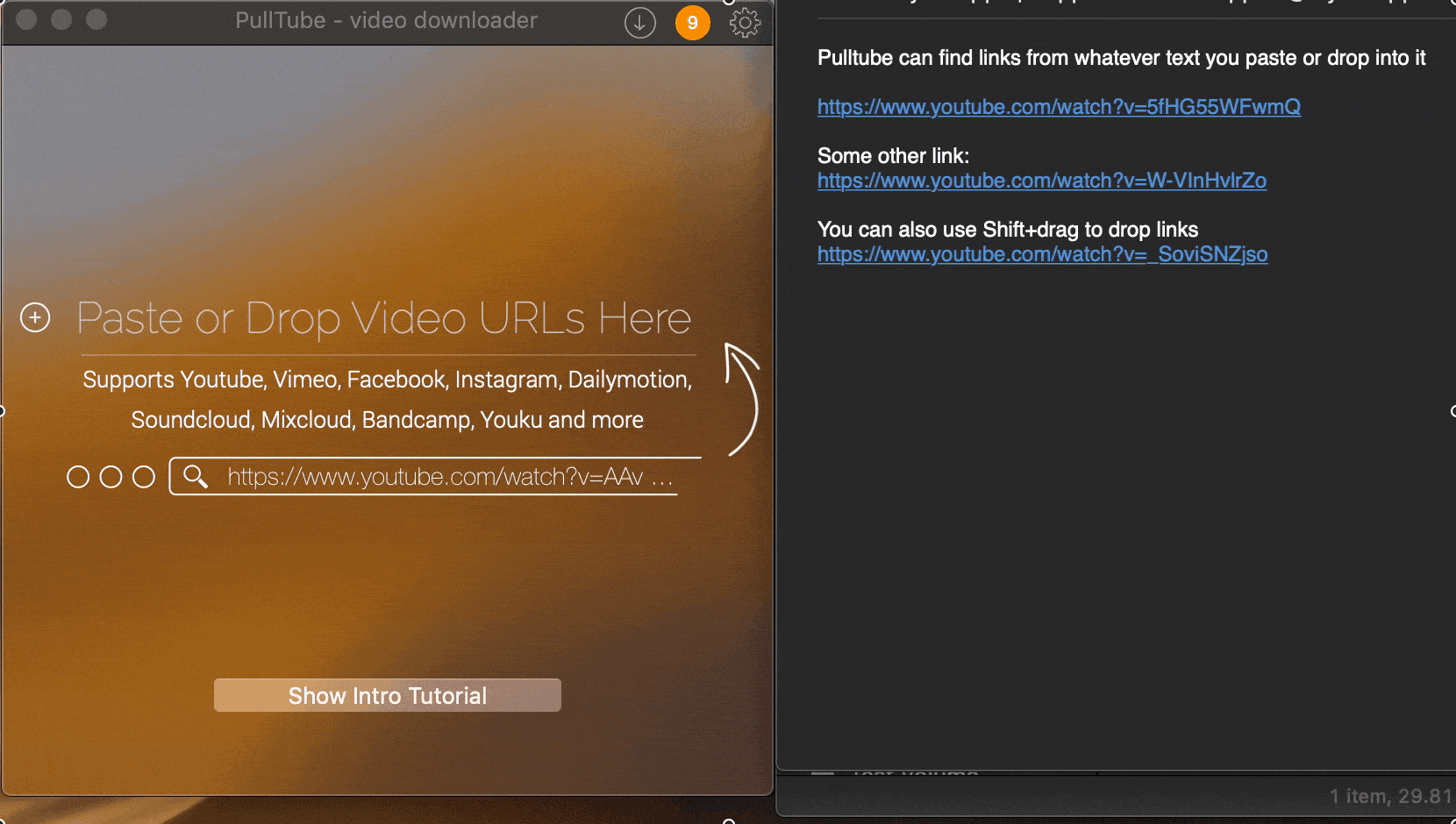1456x824 pixels.
Task: Click the search magnifier icon
Action: [x=196, y=476]
